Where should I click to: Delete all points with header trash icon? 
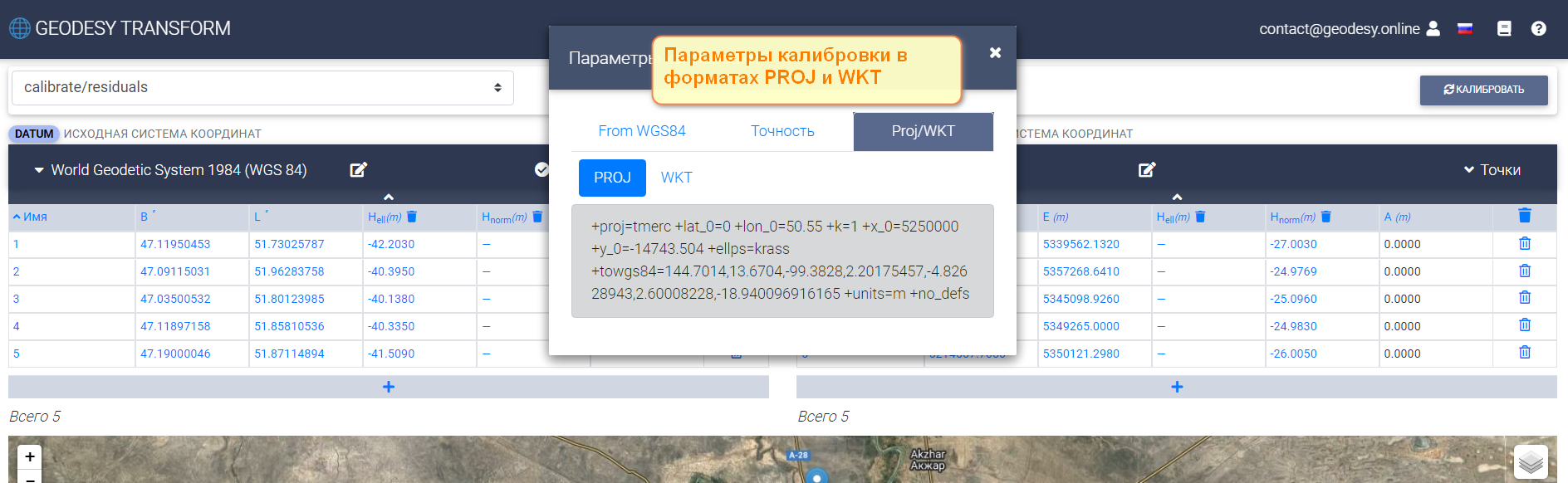tap(1524, 216)
